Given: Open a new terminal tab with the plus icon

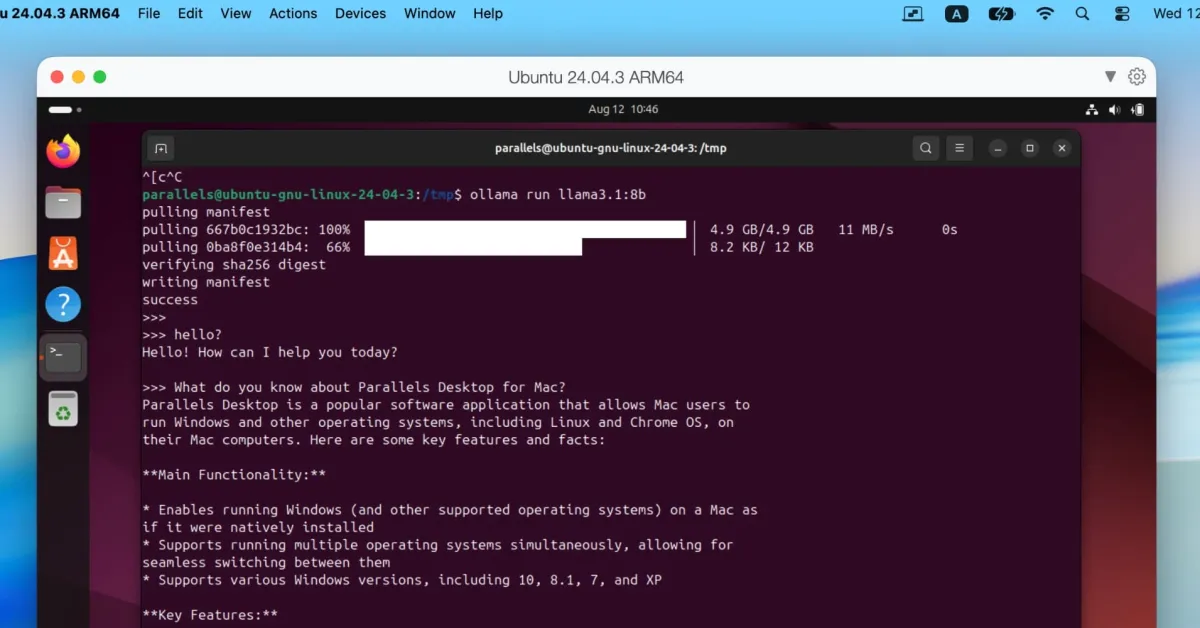Looking at the screenshot, I should point(160,148).
